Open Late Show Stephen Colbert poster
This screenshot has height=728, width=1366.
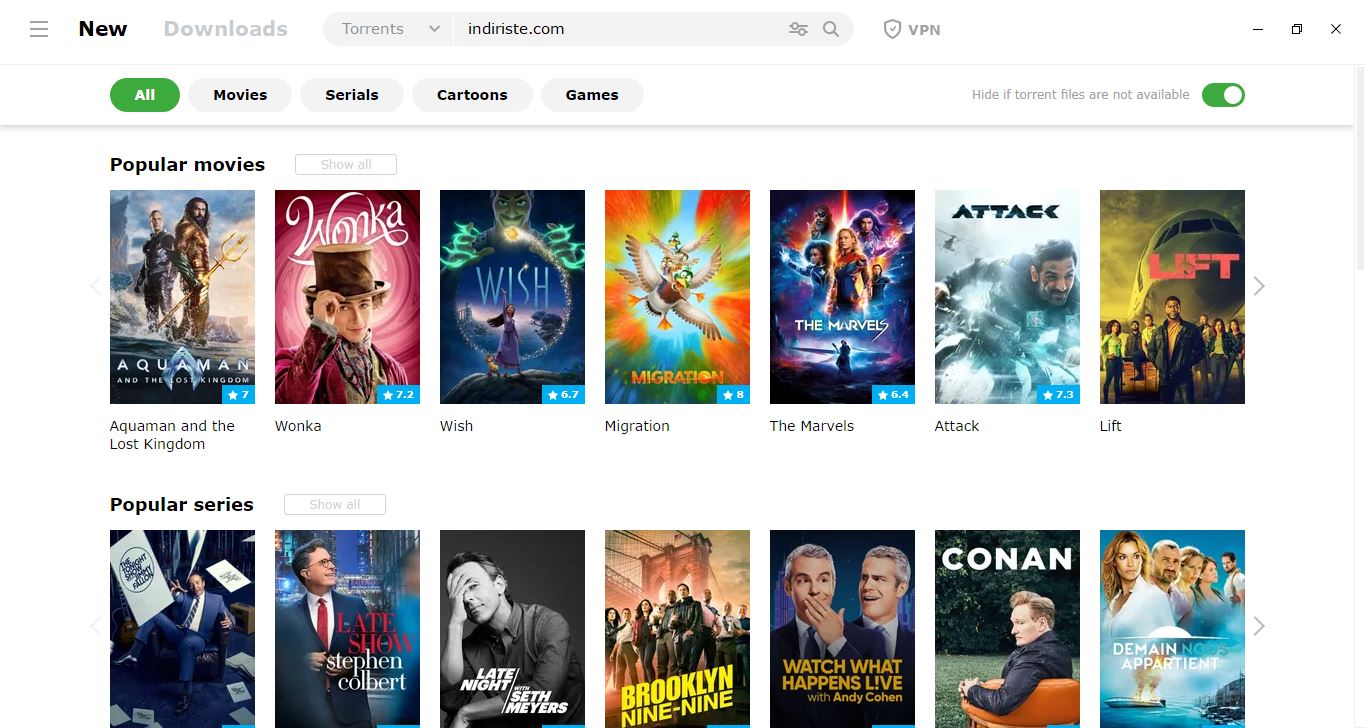pos(347,629)
